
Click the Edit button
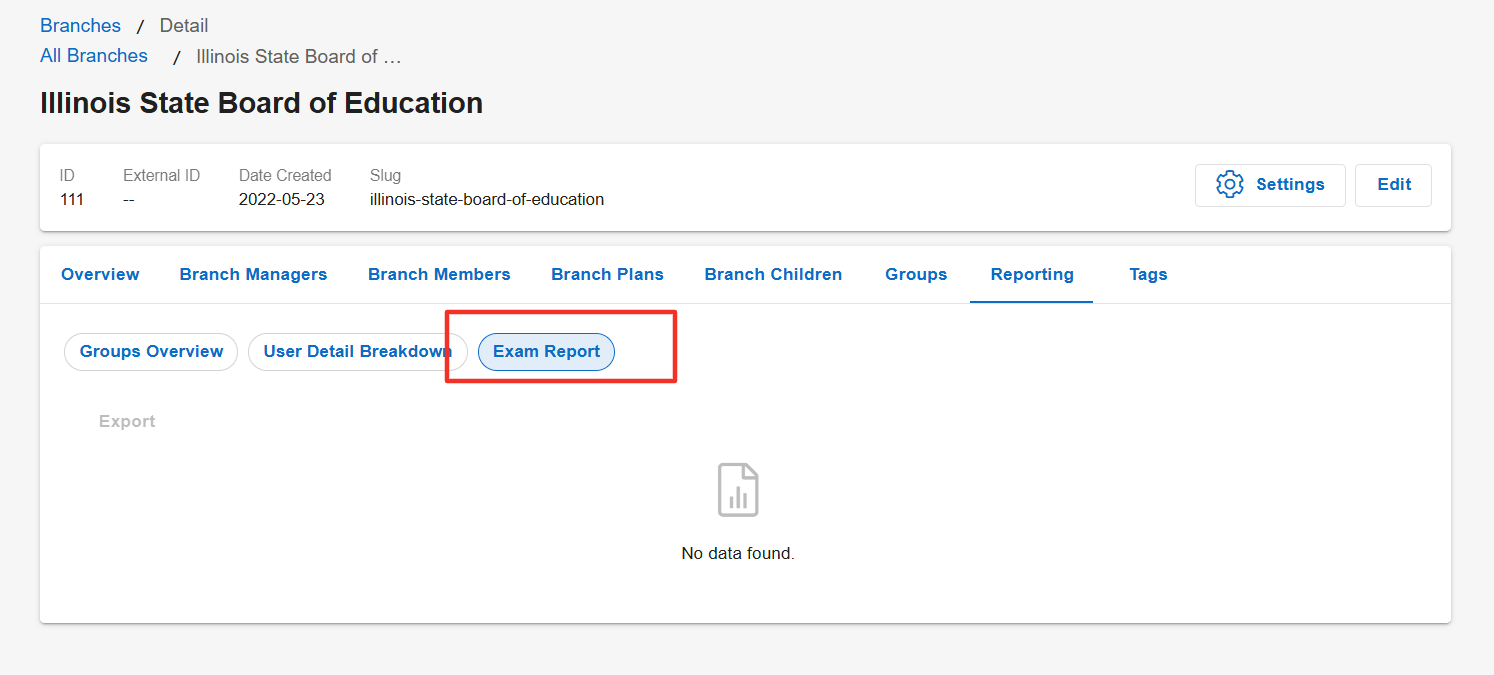tap(1393, 185)
